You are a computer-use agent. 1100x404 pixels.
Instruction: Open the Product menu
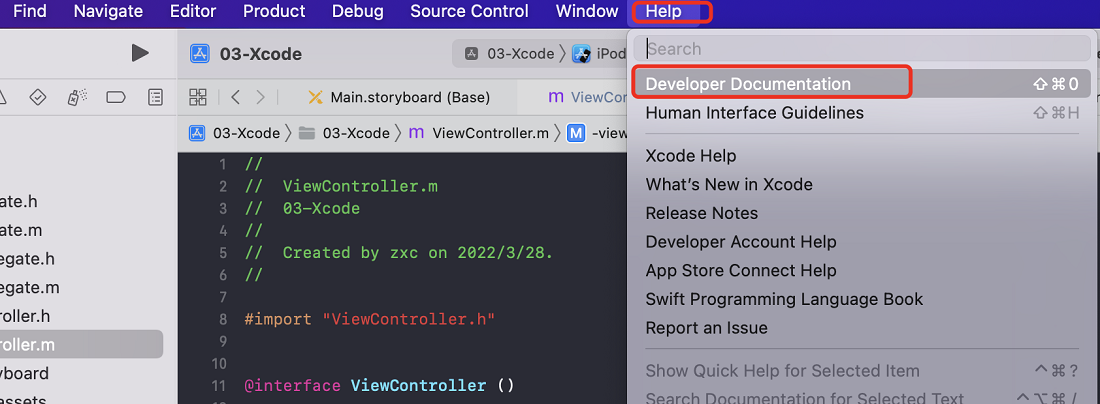click(274, 12)
